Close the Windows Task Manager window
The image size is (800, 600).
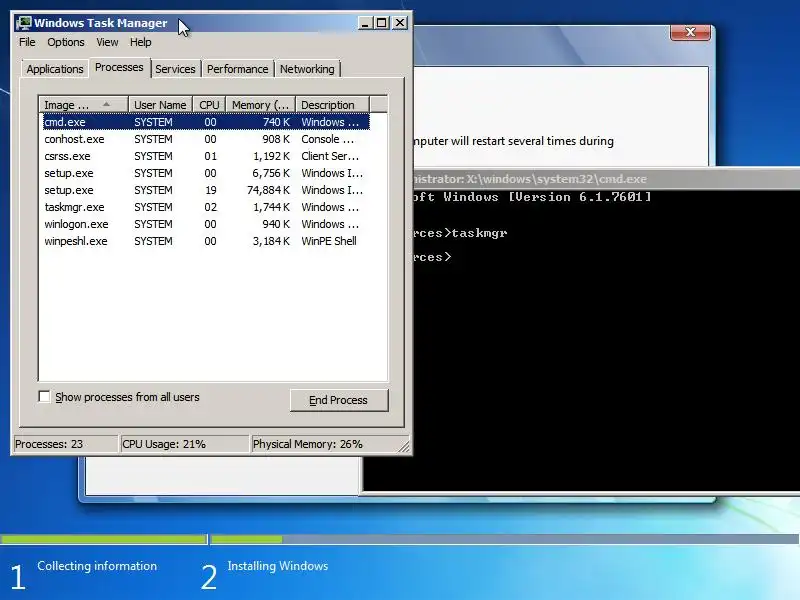(400, 23)
